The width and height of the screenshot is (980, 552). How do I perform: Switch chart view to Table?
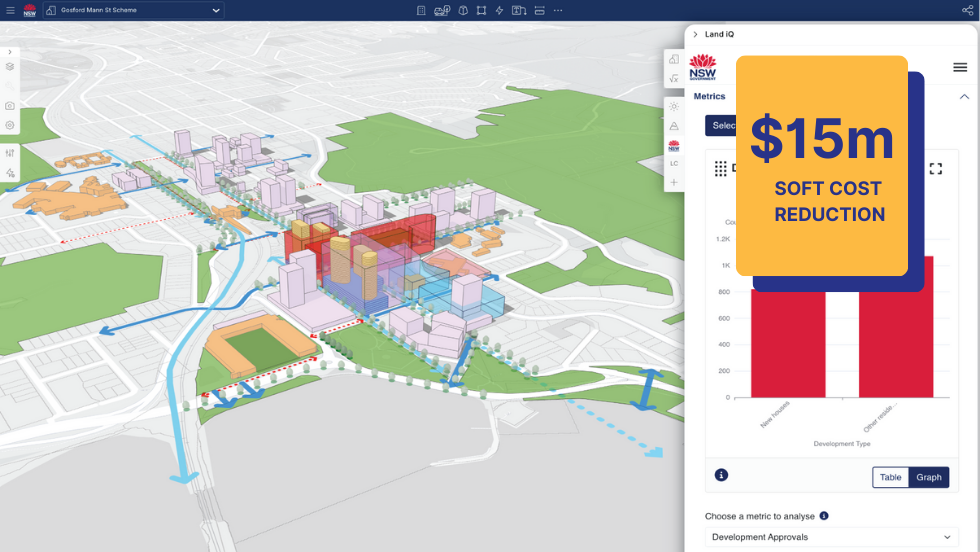(x=890, y=477)
